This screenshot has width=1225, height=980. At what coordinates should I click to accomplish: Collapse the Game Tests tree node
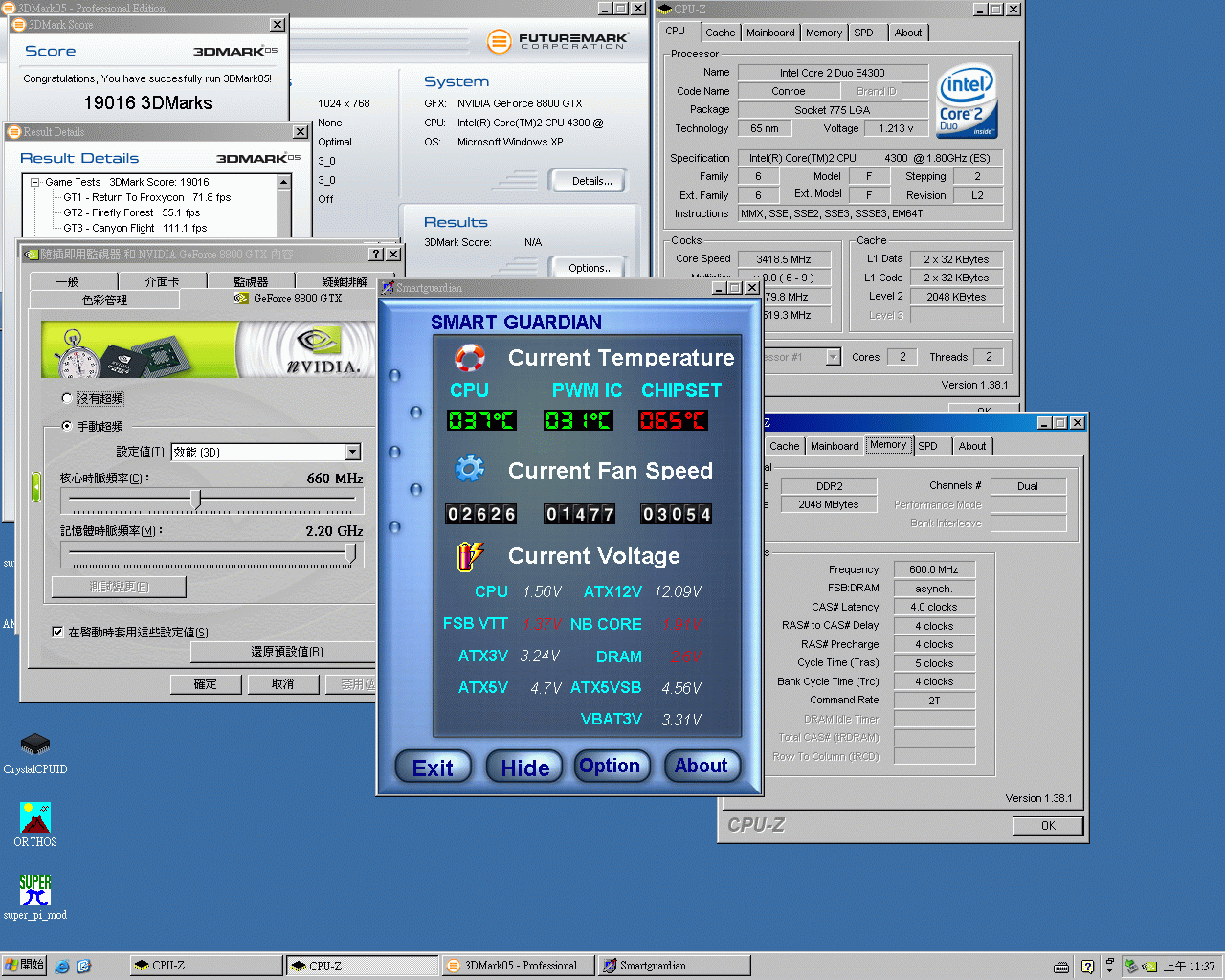(35, 182)
